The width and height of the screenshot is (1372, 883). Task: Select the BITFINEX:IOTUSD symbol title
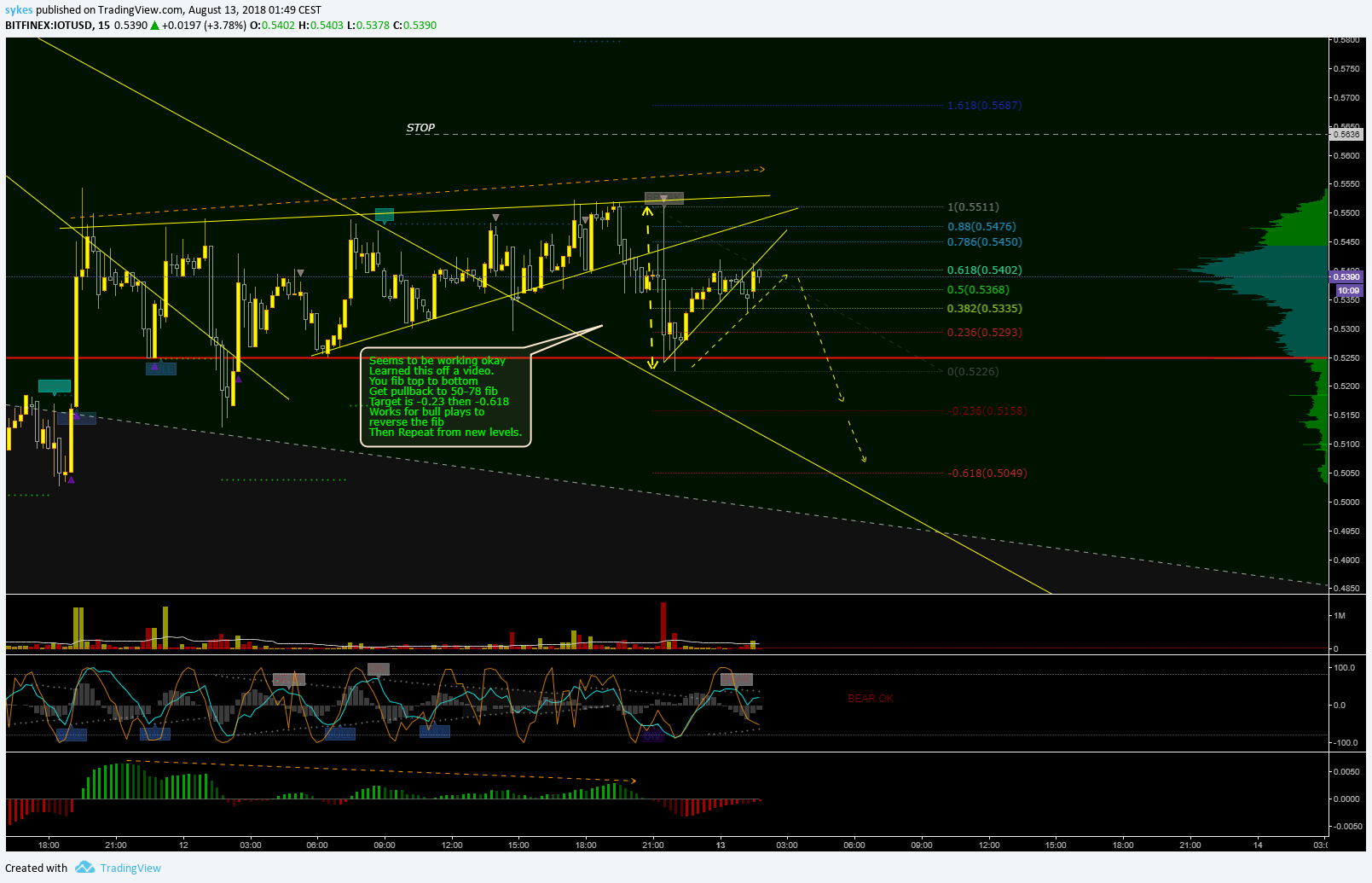[x=49, y=26]
